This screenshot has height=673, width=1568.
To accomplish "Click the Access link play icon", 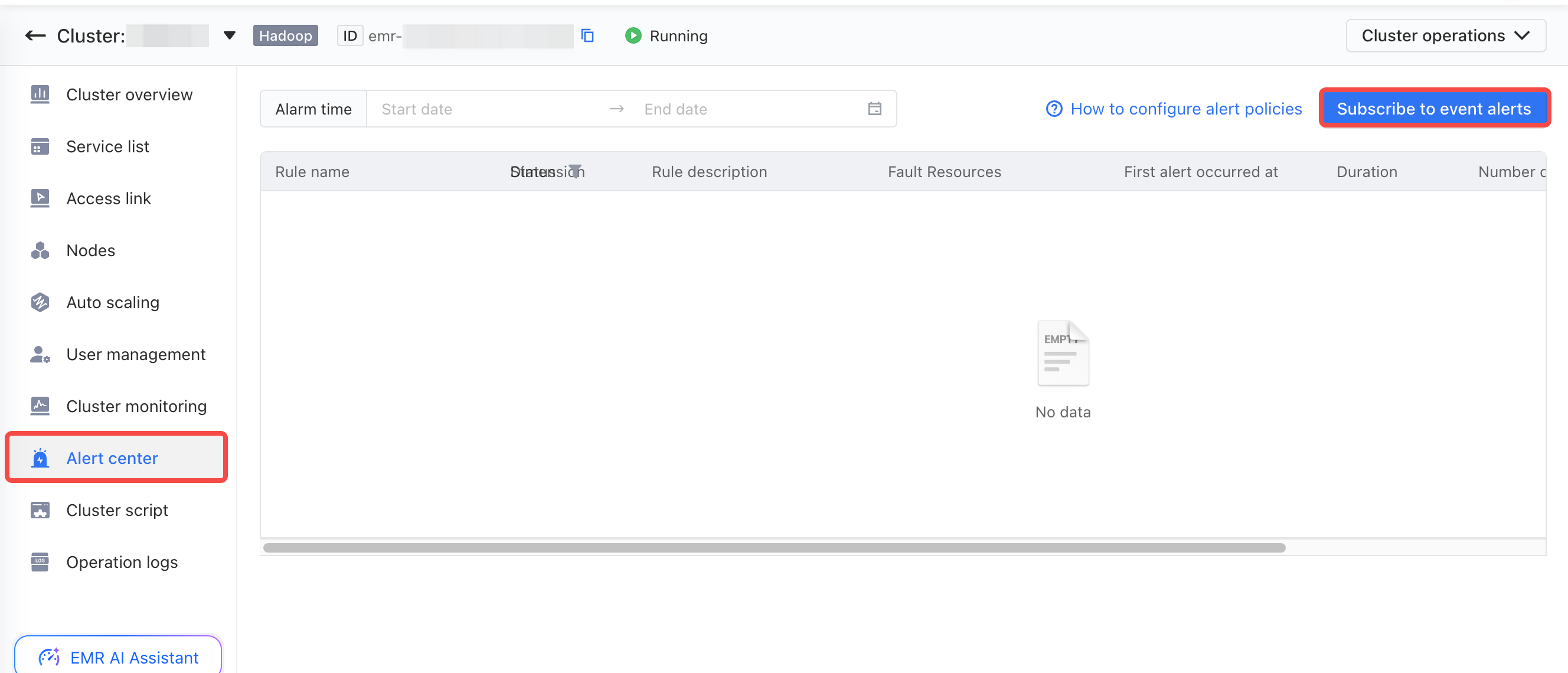I will (x=40, y=198).
